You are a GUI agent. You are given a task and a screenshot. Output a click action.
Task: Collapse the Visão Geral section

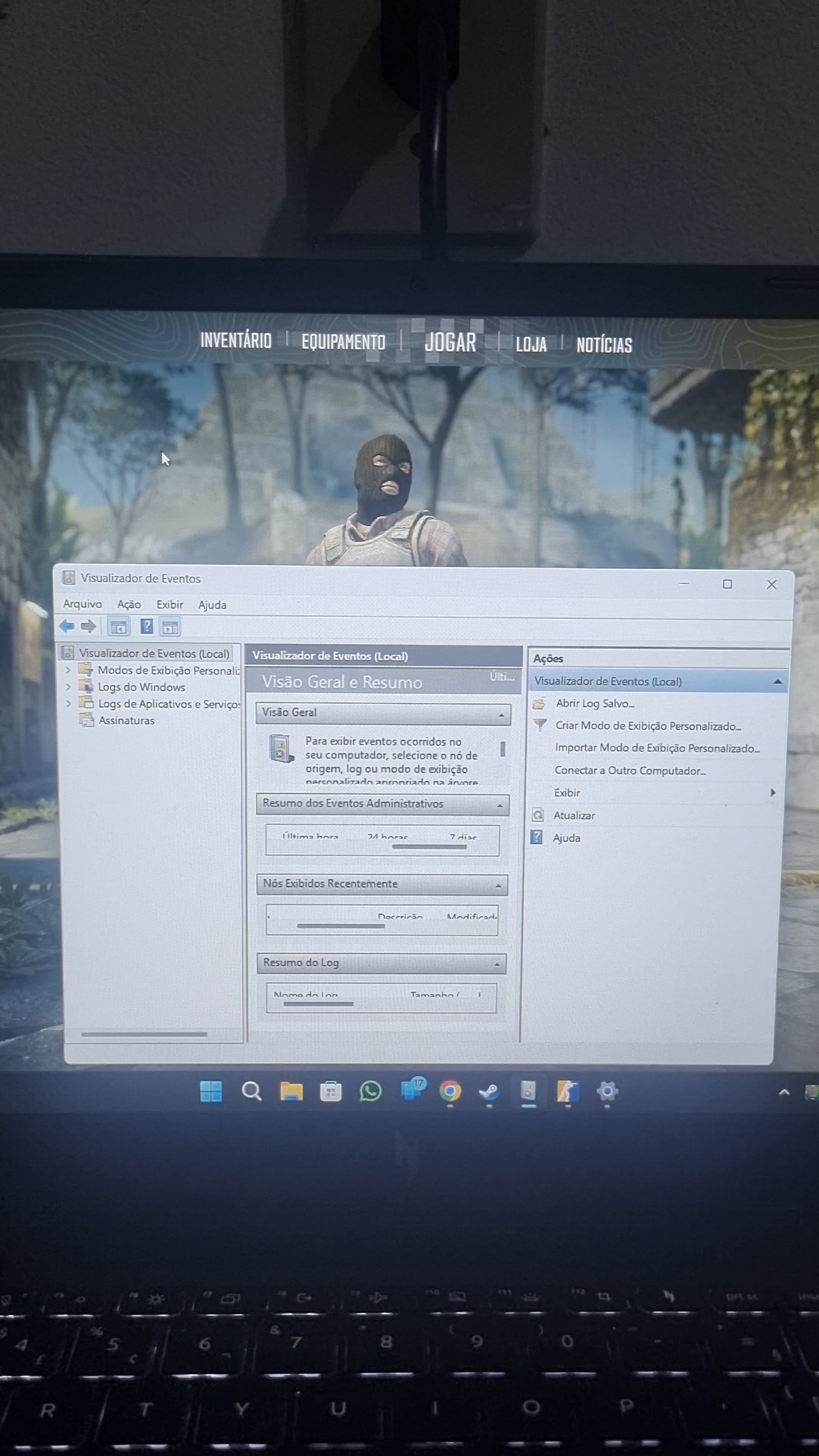pos(501,715)
